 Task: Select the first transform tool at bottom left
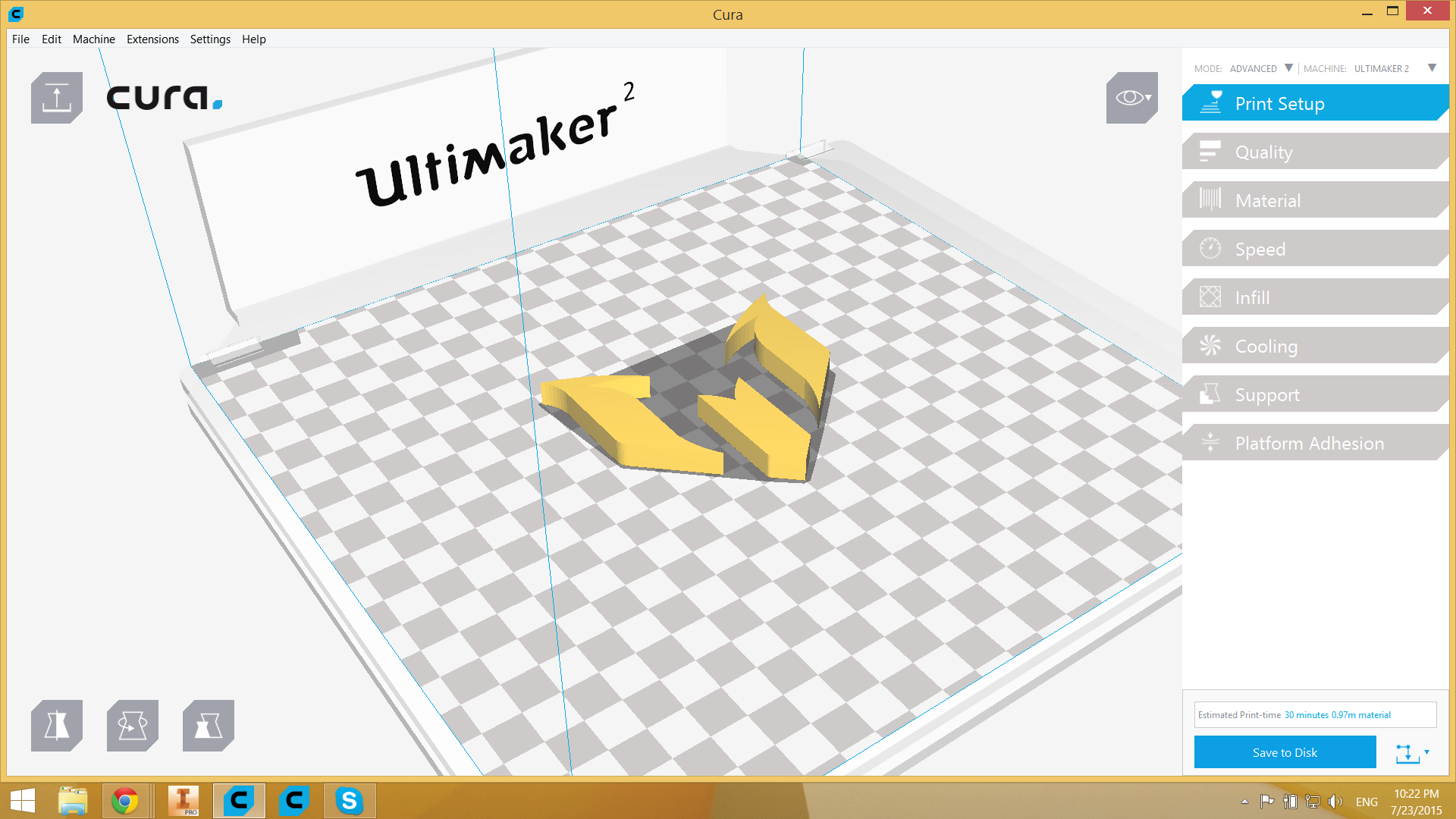[x=57, y=726]
